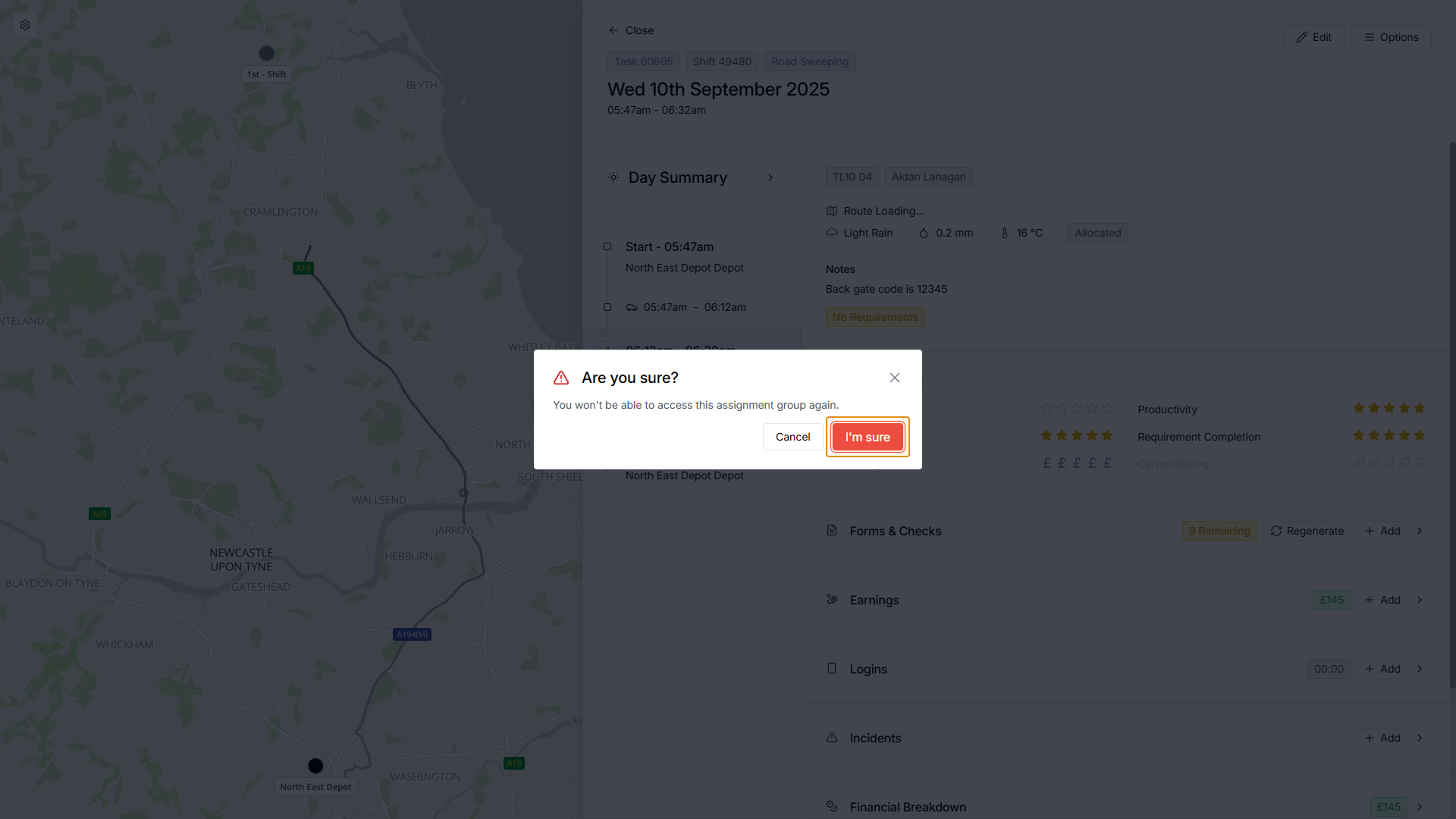Click the fifth Productivity star rating

point(1420,408)
